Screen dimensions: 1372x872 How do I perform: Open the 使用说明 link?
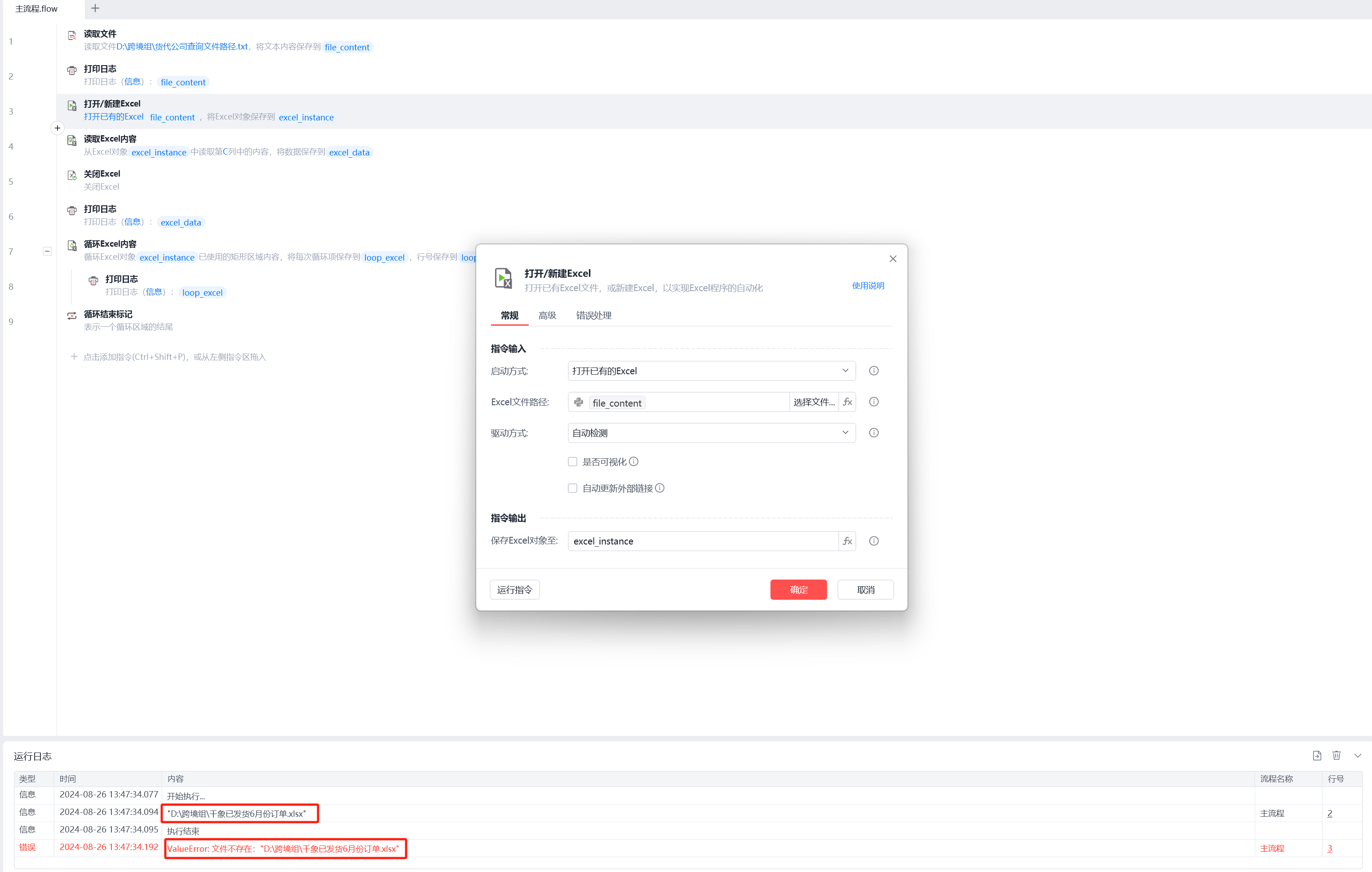point(868,286)
